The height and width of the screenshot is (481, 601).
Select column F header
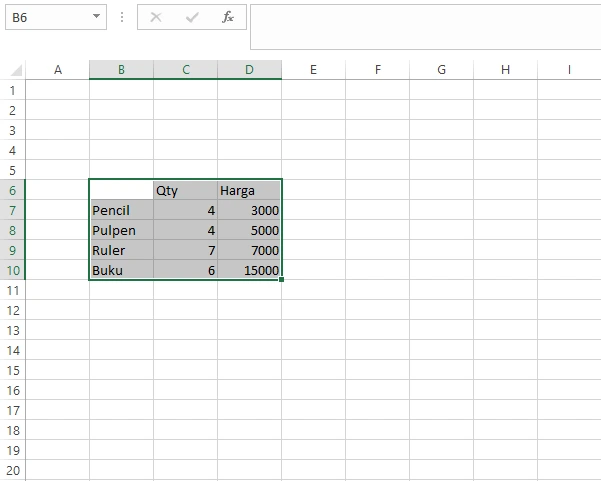click(378, 70)
